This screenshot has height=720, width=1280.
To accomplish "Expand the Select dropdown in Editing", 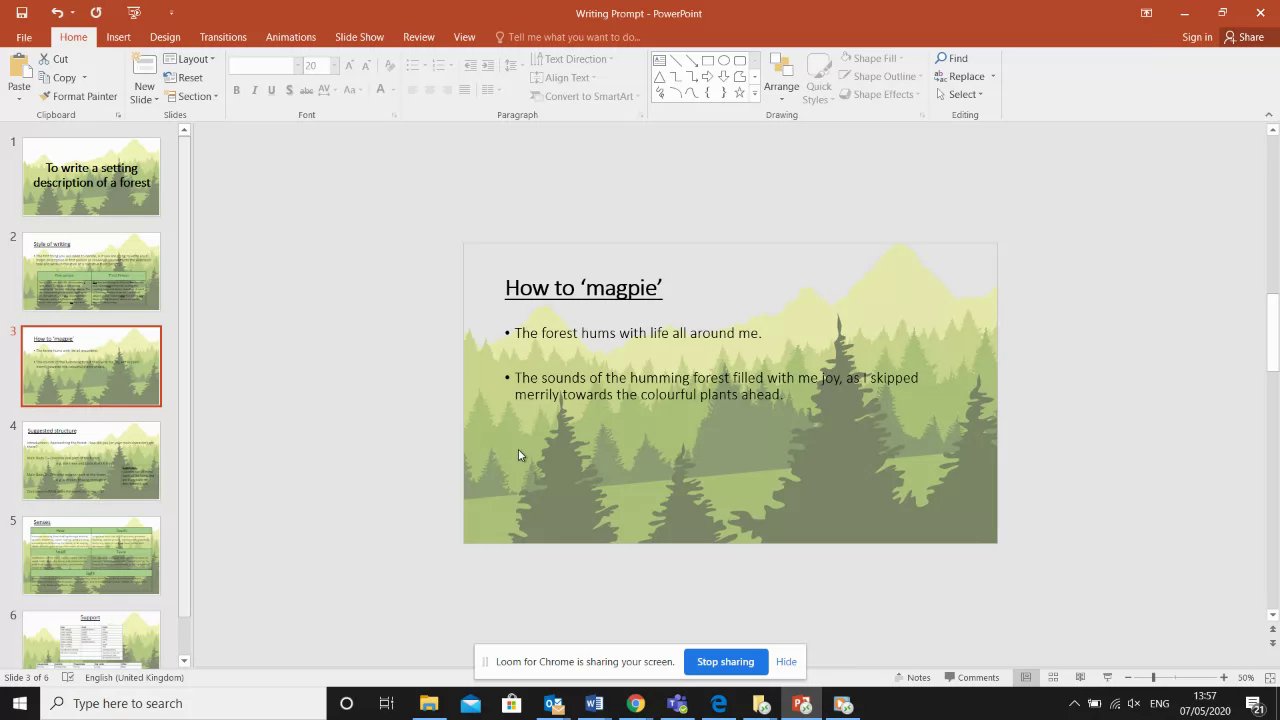I will pos(960,95).
